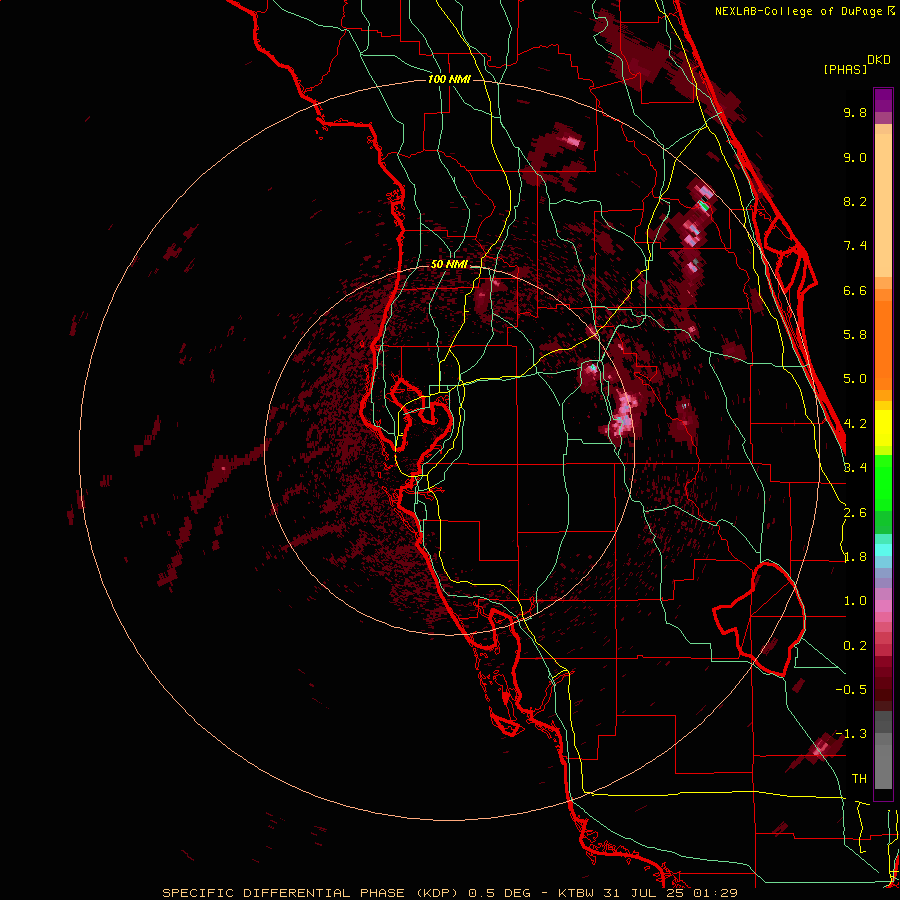Select the 6.6 legend value

coord(855,290)
